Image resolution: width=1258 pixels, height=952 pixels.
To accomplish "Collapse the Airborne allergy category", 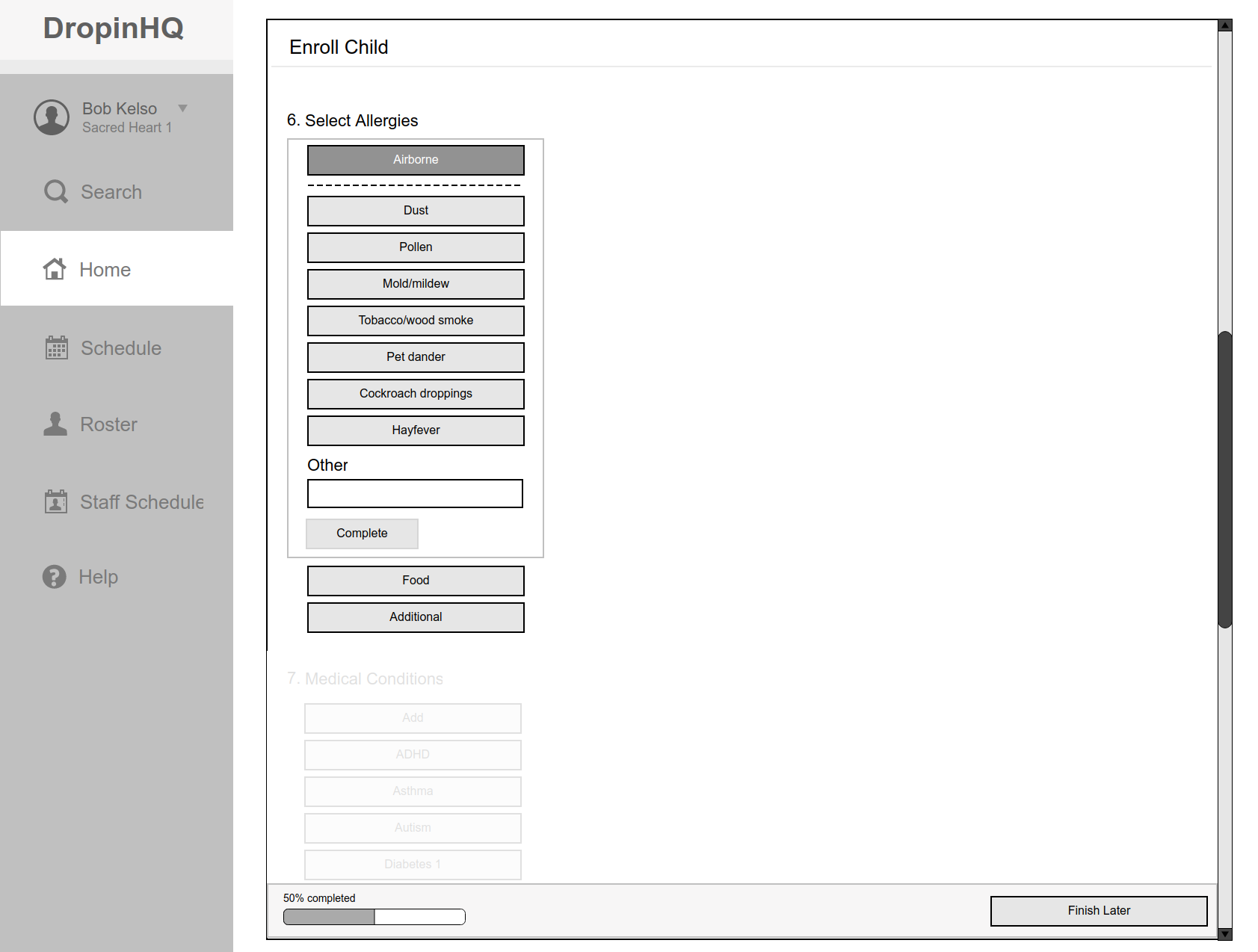I will tap(416, 160).
